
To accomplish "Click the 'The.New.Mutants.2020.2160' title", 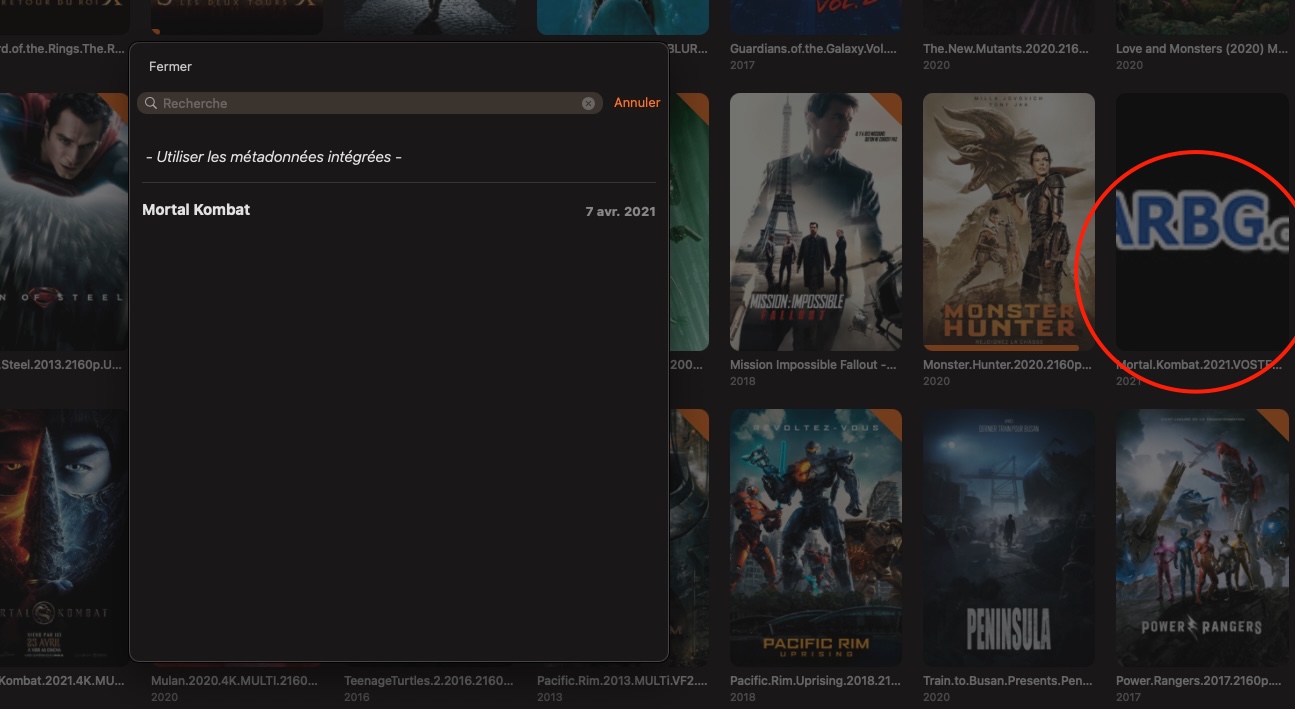I will [x=1005, y=48].
